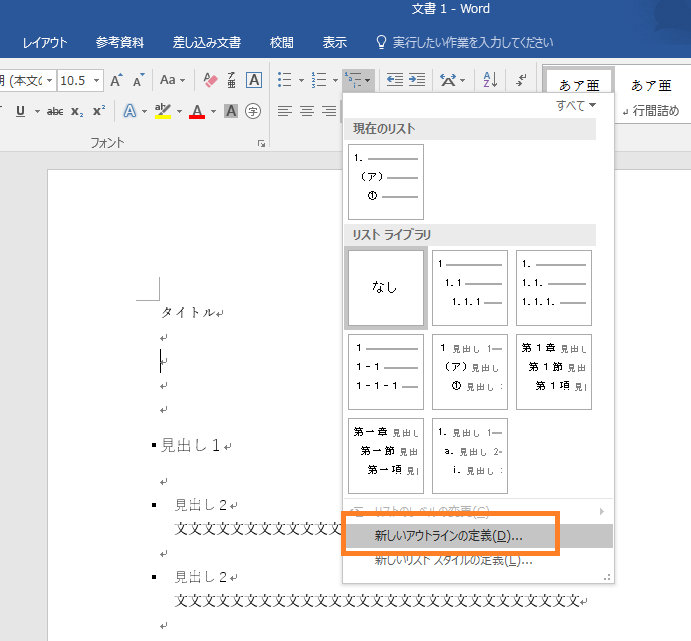
Task: Choose 第1章 見出し list style
Action: click(554, 372)
